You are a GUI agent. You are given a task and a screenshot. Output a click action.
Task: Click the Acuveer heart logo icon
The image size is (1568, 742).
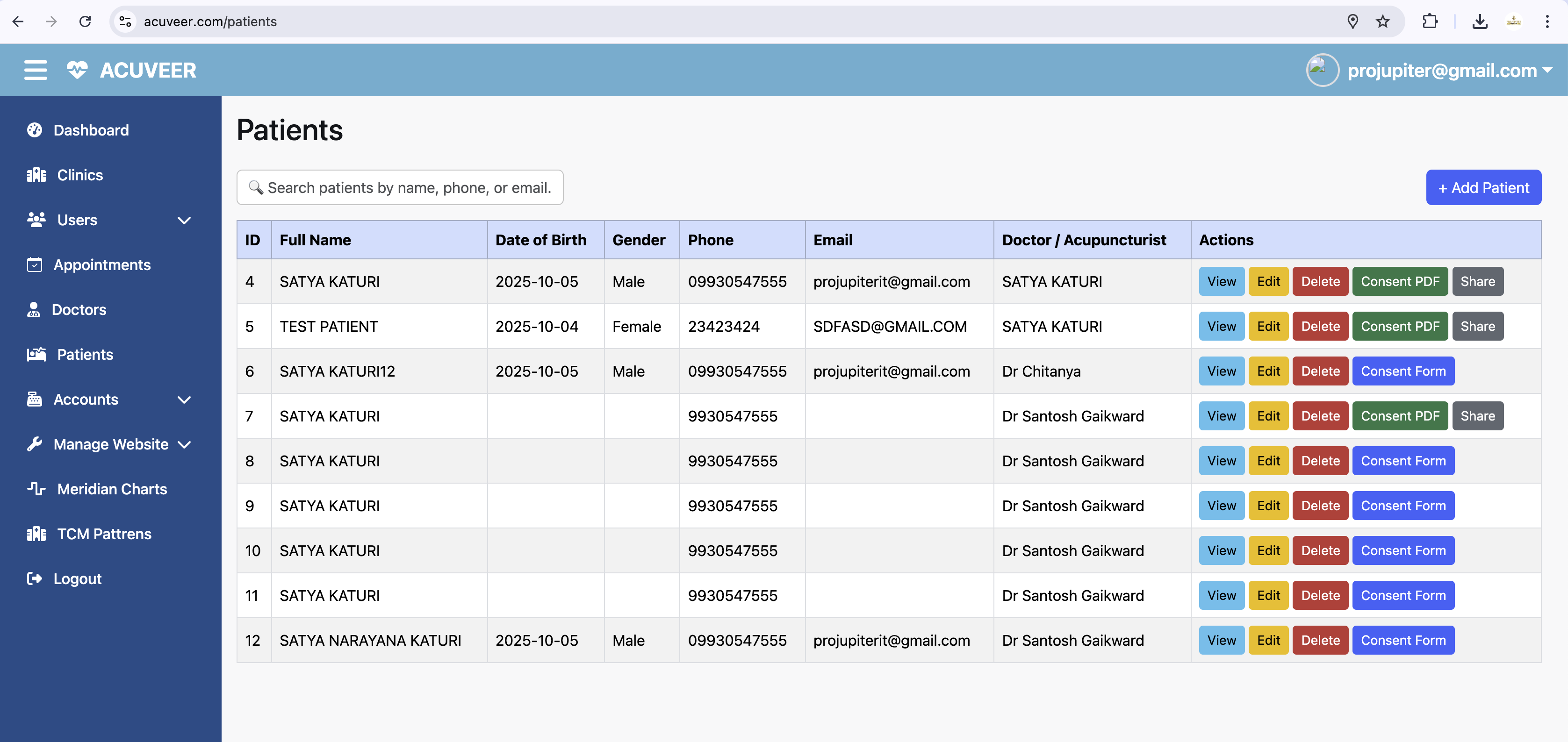point(77,70)
